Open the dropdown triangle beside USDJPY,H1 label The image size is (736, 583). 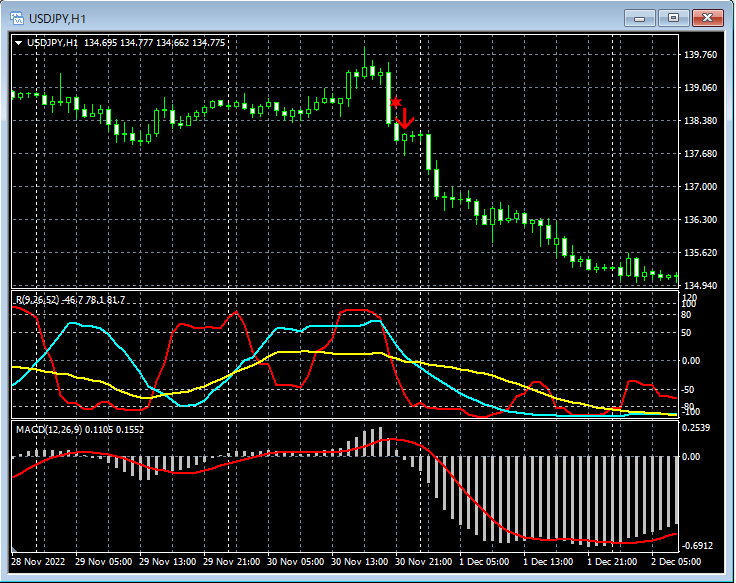coord(18,43)
